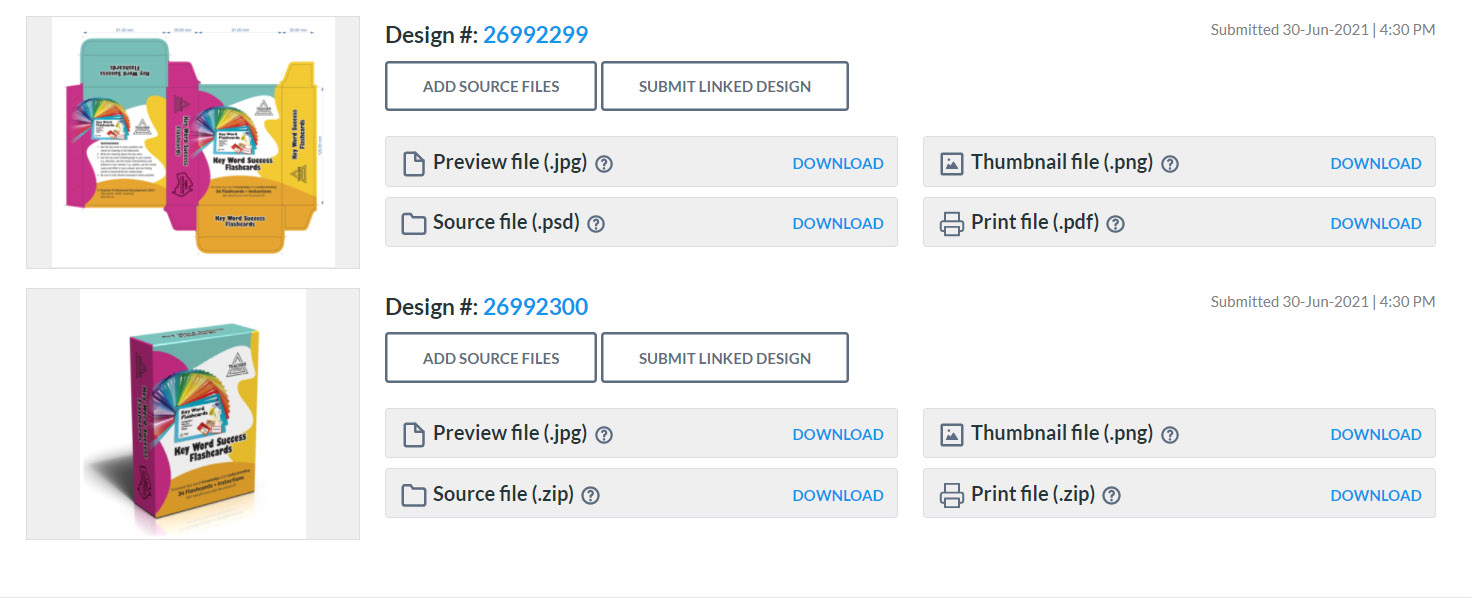Click help icon beside second design's Thumbnail file (.png)

pos(1170,435)
